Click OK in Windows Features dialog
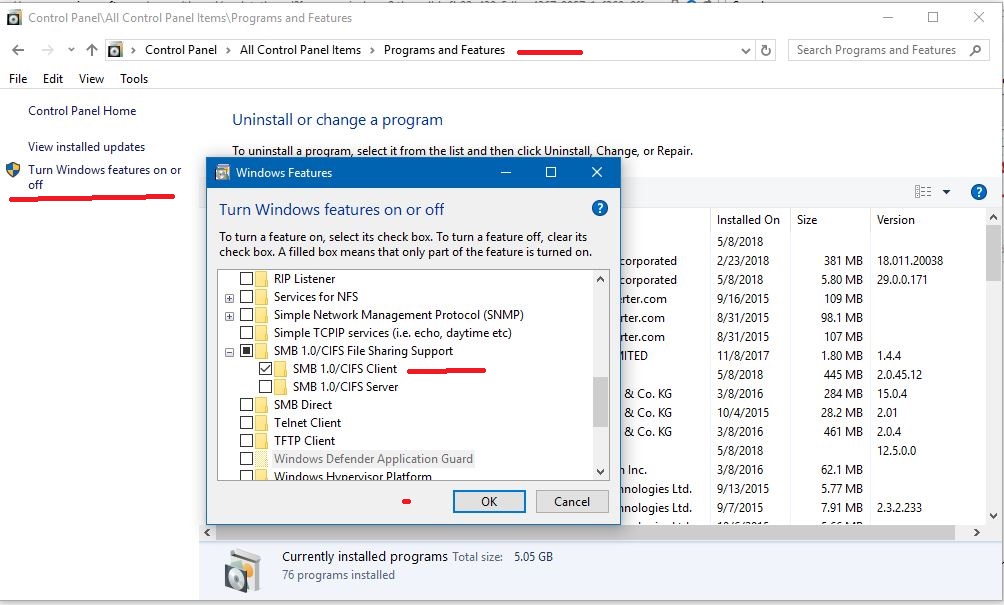 point(489,501)
